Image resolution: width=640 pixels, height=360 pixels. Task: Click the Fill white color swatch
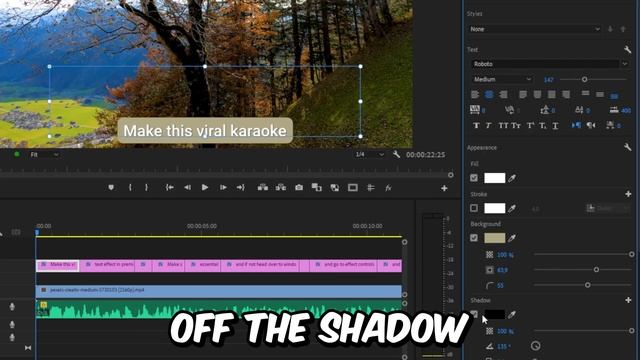click(x=494, y=178)
